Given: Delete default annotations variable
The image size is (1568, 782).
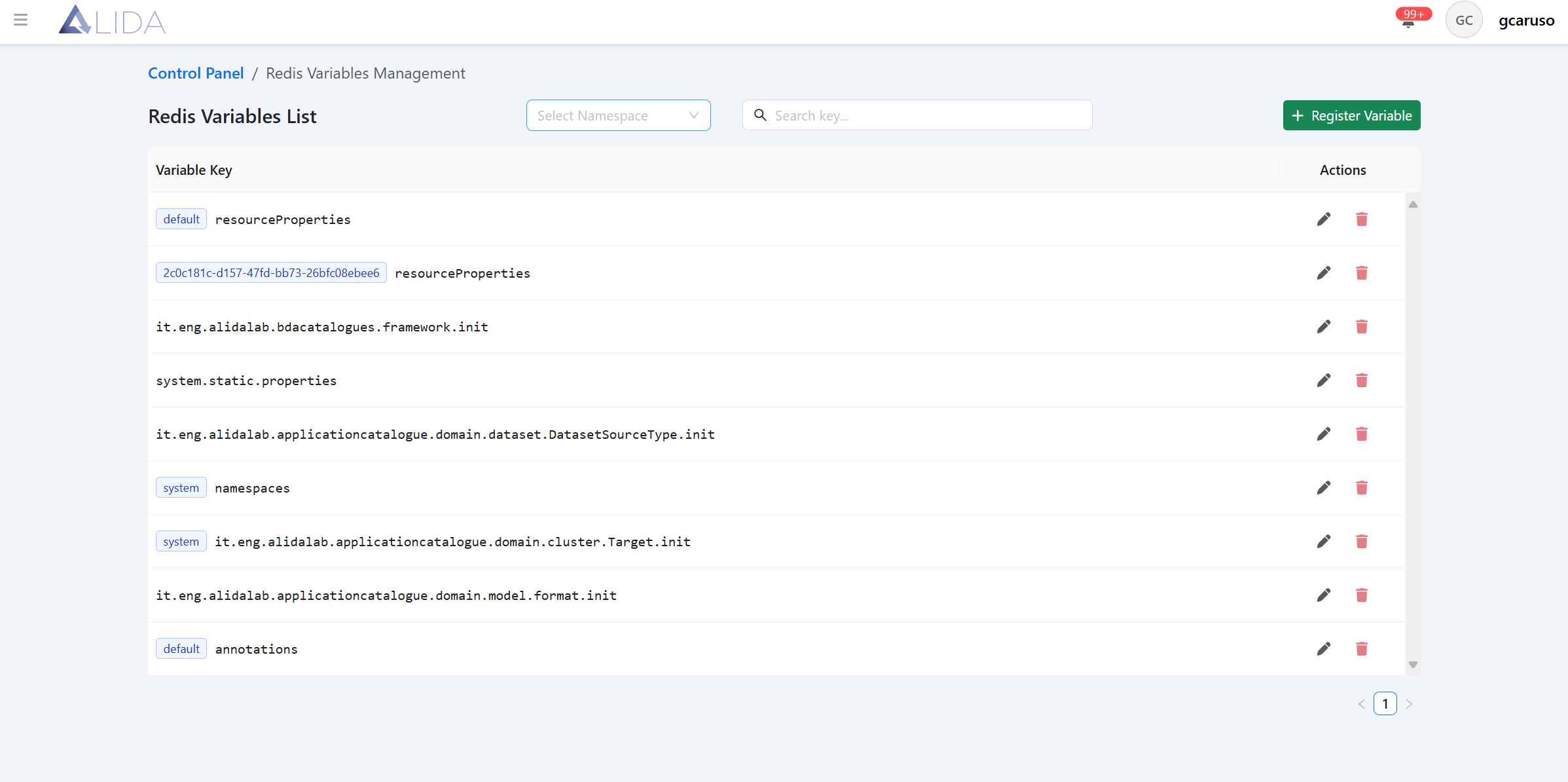Looking at the screenshot, I should 1362,649.
